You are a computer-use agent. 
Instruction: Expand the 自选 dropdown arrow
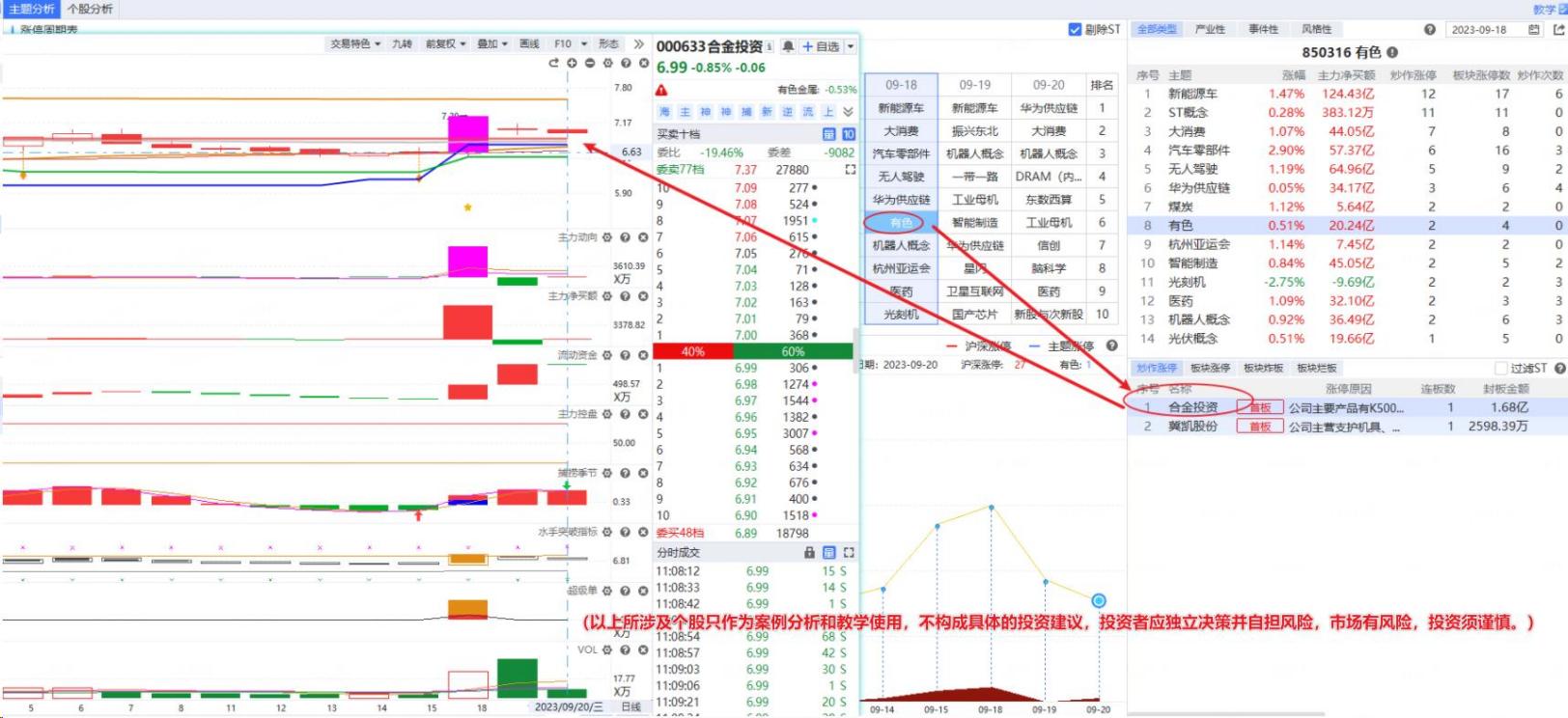pyautogui.click(x=851, y=46)
